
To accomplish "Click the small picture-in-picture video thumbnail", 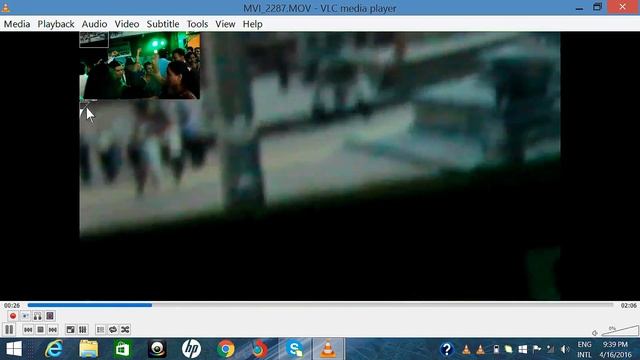I will pos(140,65).
